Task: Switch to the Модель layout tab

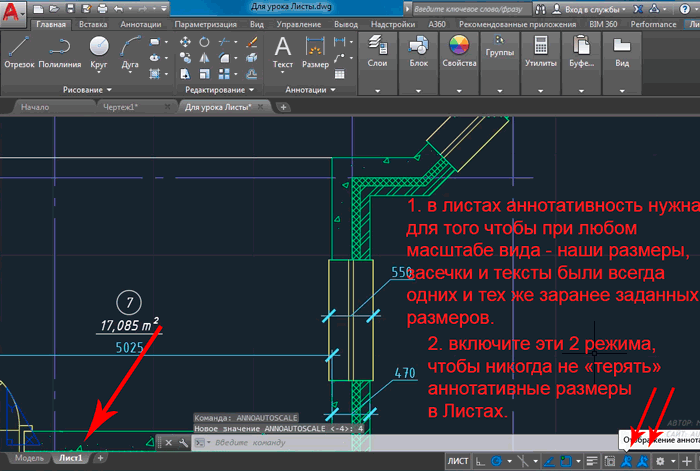Action: [x=29, y=458]
